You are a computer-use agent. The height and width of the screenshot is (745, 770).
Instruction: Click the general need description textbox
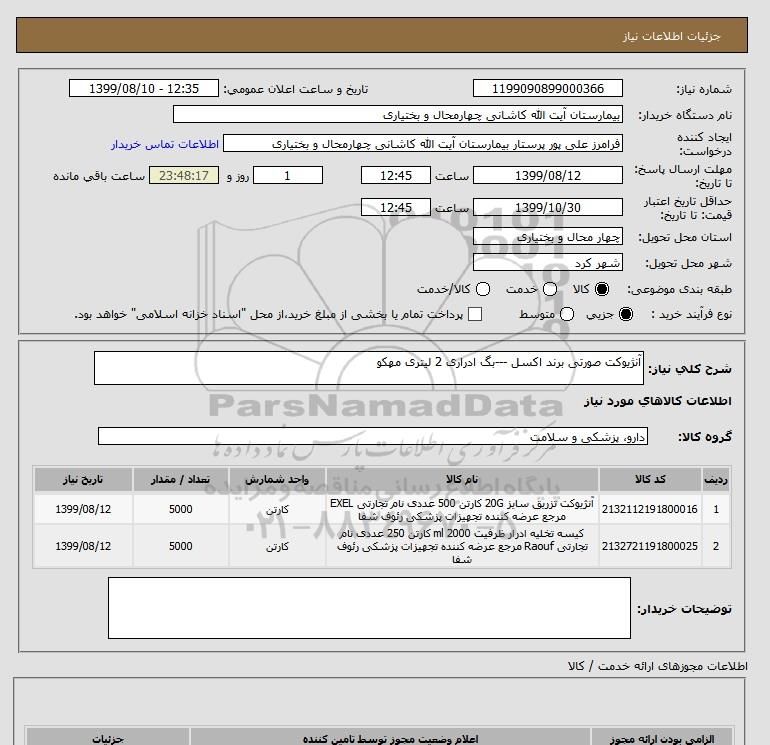point(369,368)
